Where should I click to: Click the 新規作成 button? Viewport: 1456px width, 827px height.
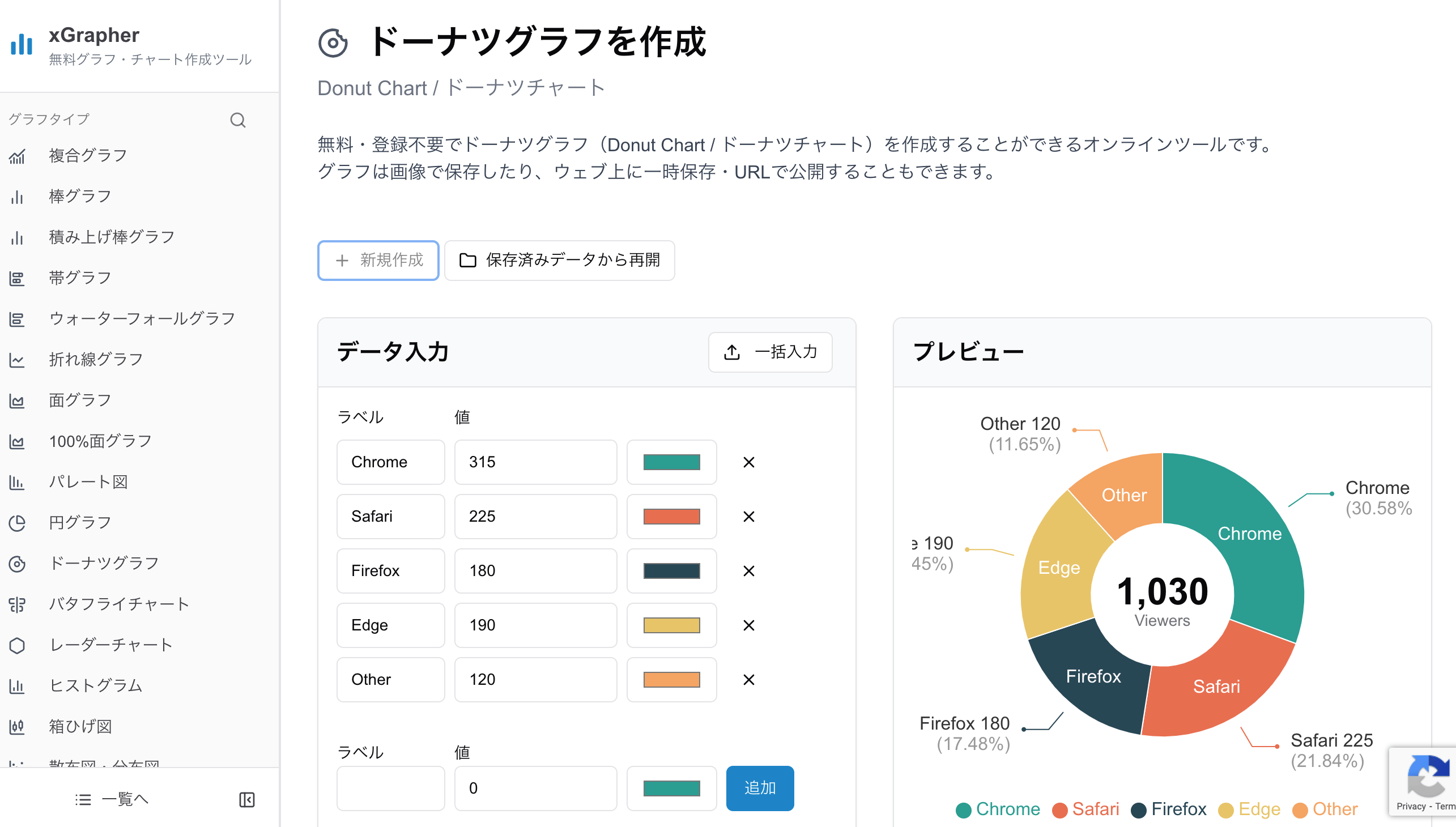point(378,260)
